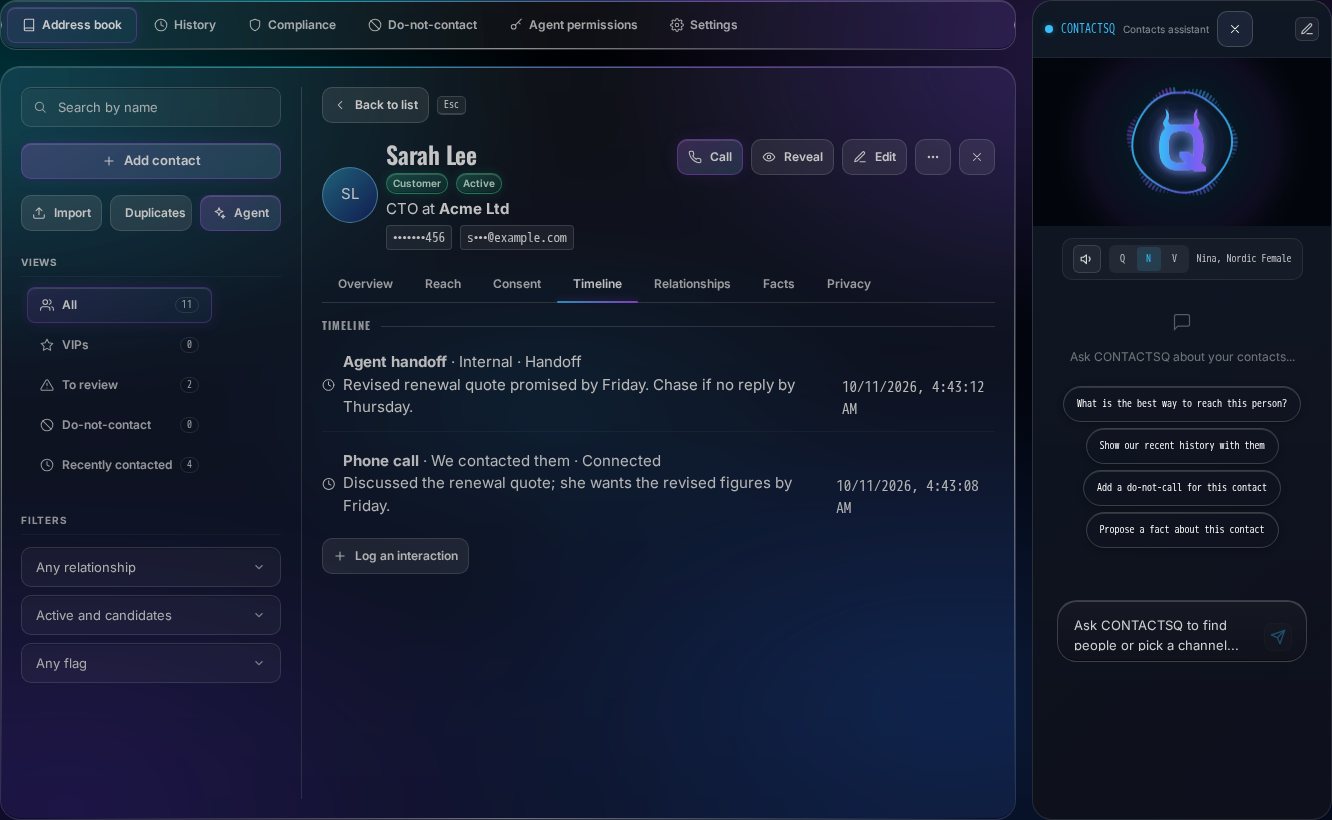Click Log an interaction
The width and height of the screenshot is (1332, 820).
point(395,556)
